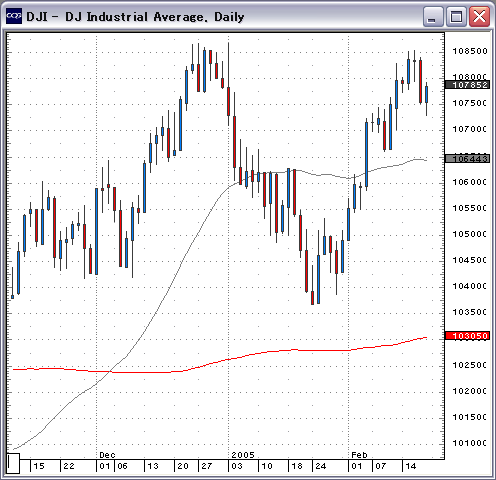The width and height of the screenshot is (496, 480).
Task: Click the 104000 price axis label
Action: click(469, 286)
